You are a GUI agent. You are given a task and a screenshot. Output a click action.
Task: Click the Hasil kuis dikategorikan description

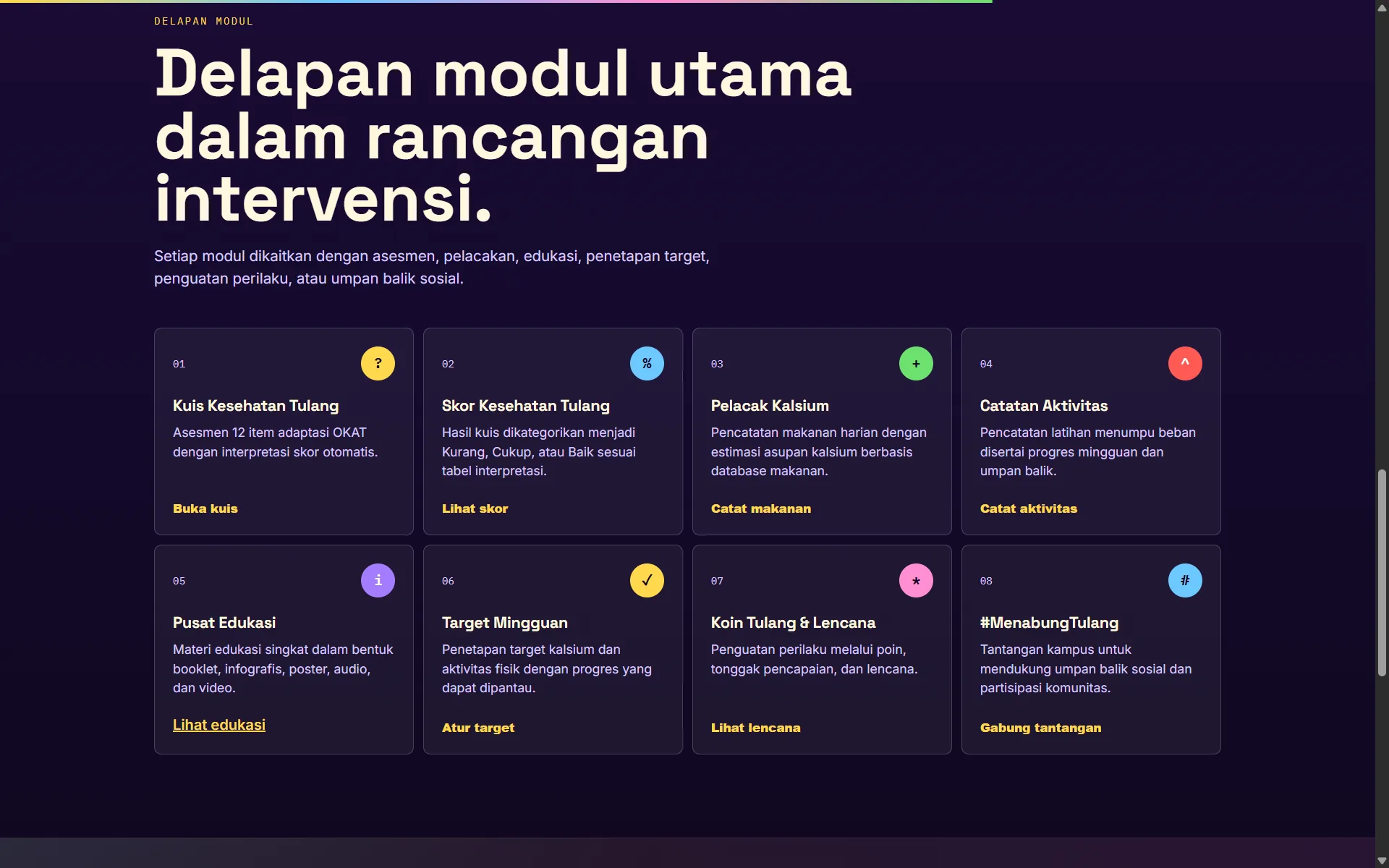pos(539,451)
